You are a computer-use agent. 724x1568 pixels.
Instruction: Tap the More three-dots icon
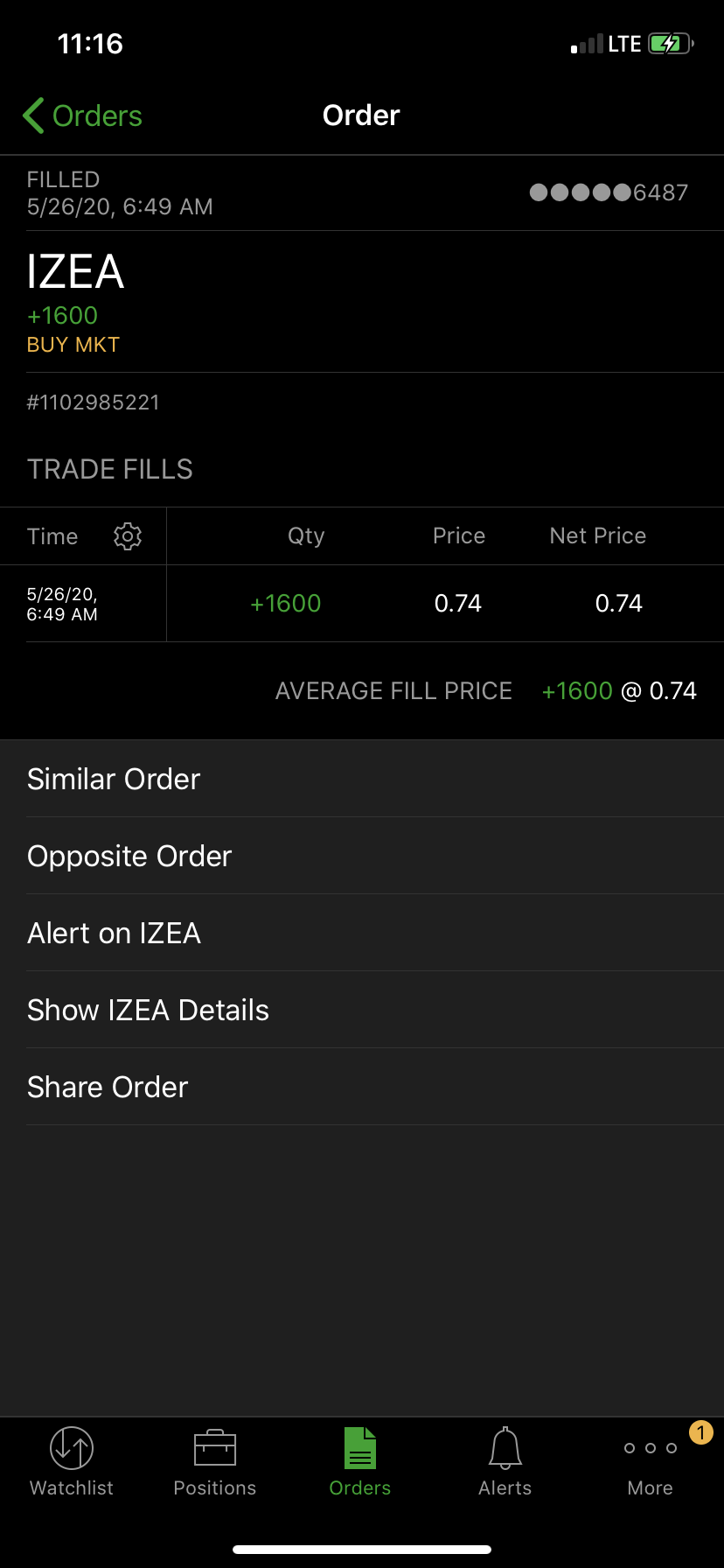tap(651, 1448)
